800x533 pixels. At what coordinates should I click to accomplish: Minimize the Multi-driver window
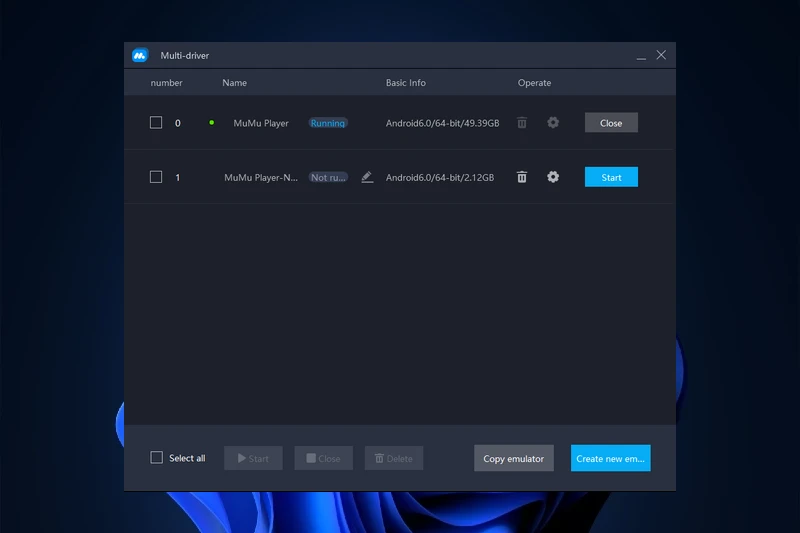641,56
